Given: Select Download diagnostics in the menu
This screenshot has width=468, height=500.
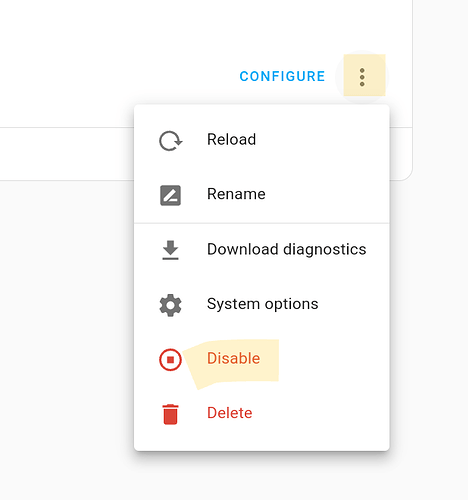Looking at the screenshot, I should (262, 249).
